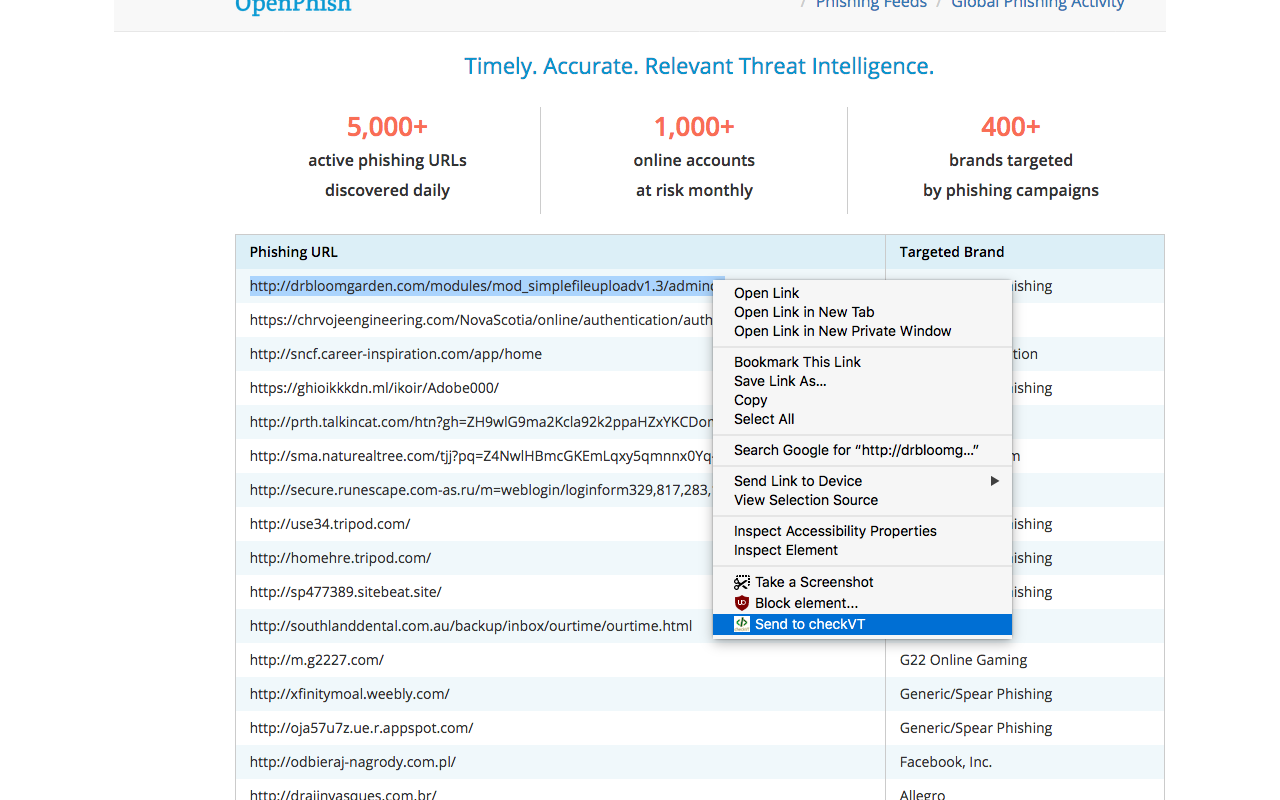Choose Save Link As… option
The width and height of the screenshot is (1280, 800).
click(780, 381)
